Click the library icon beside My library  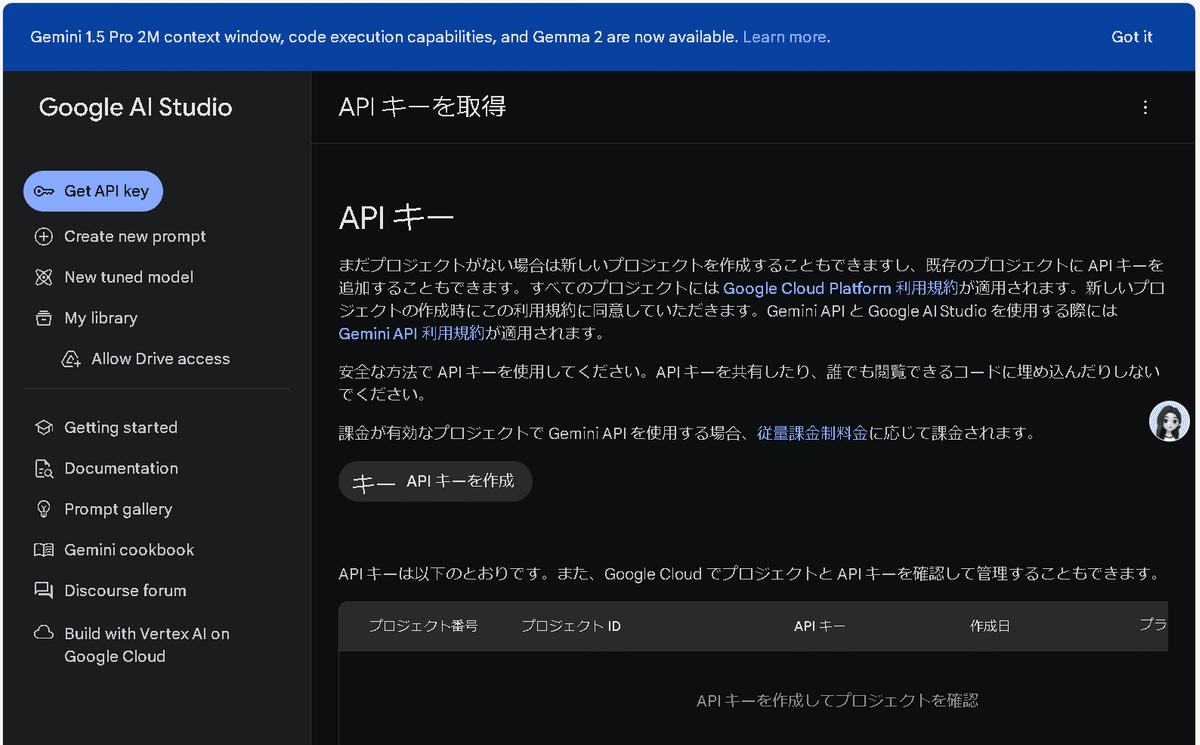44,318
